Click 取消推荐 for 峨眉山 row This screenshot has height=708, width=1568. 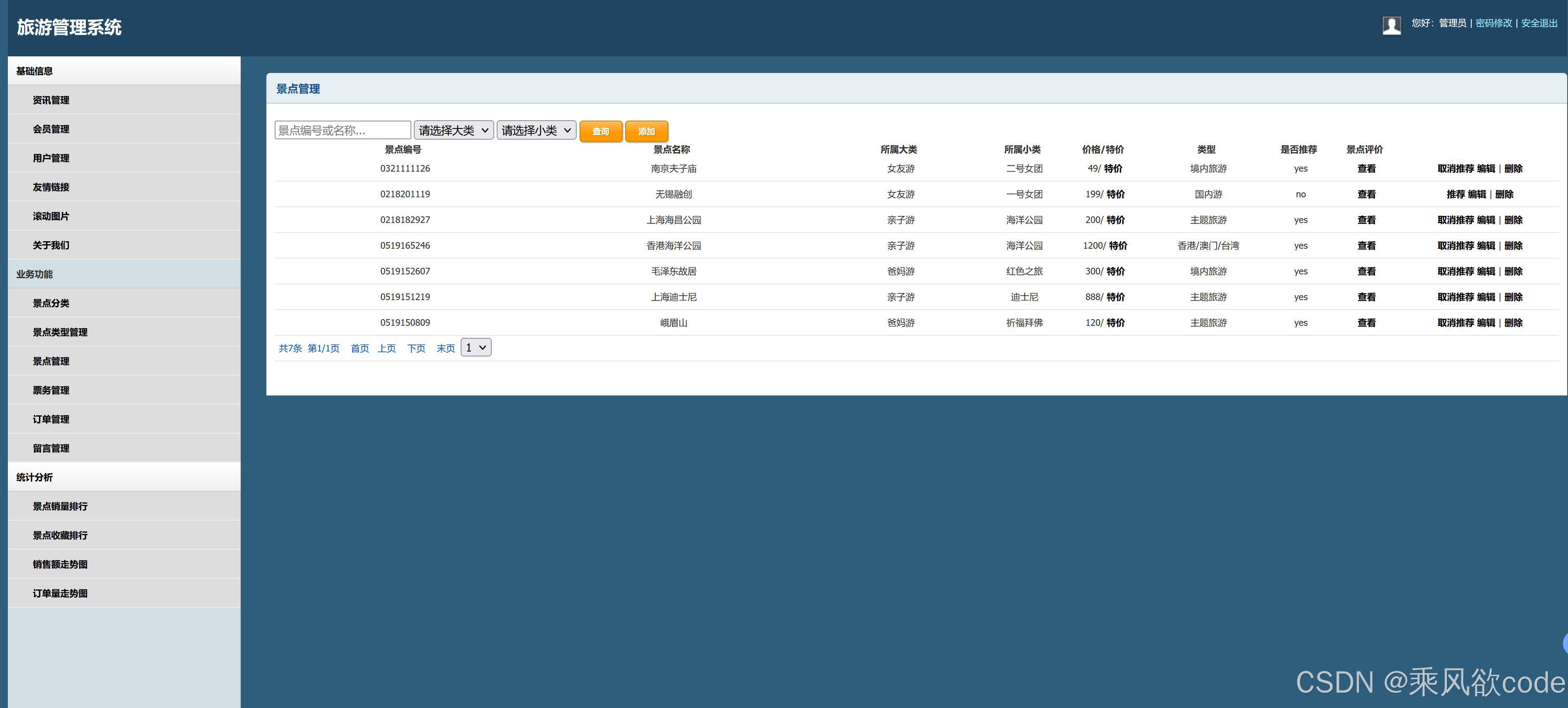click(x=1455, y=323)
